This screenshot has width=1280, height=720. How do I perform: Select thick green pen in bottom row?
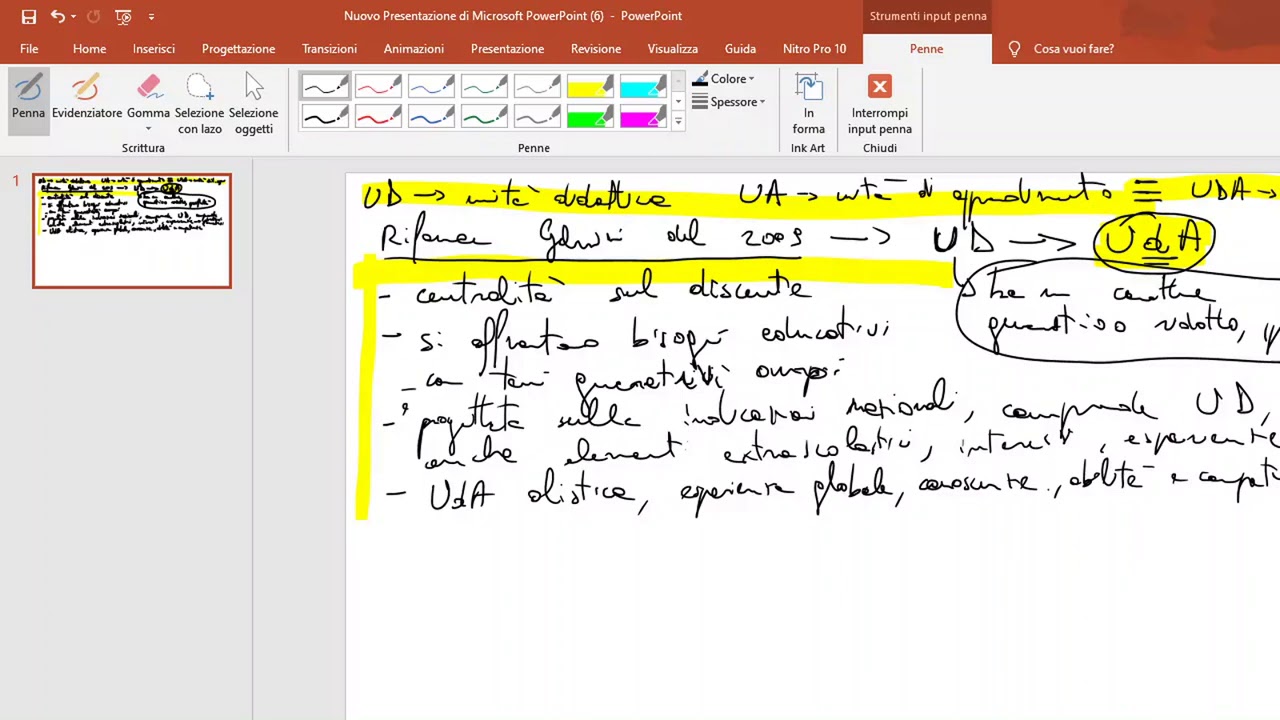click(x=484, y=117)
